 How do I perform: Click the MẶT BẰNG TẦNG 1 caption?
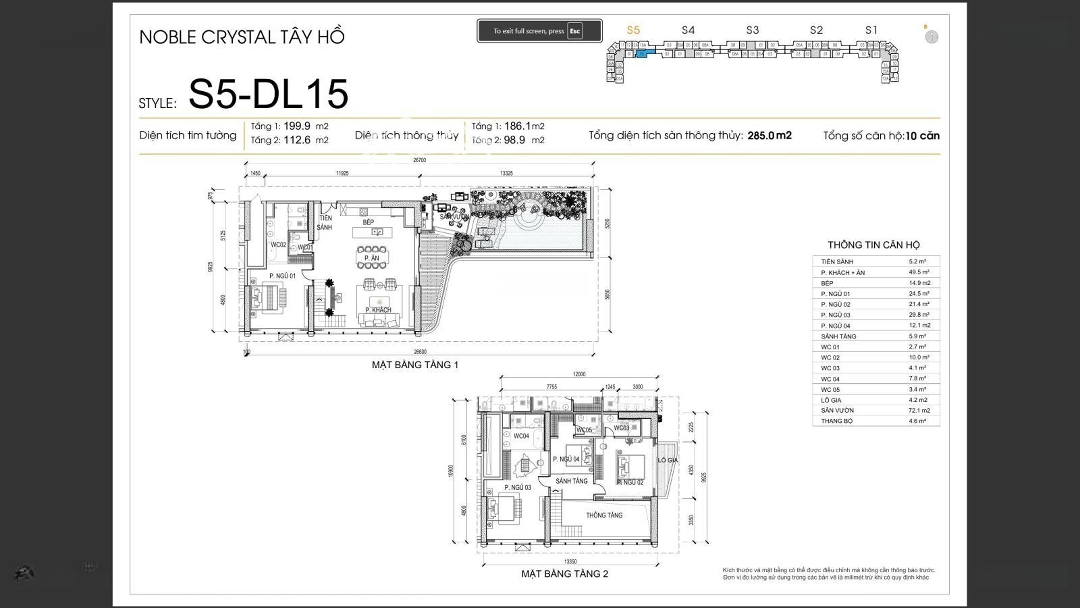click(414, 366)
